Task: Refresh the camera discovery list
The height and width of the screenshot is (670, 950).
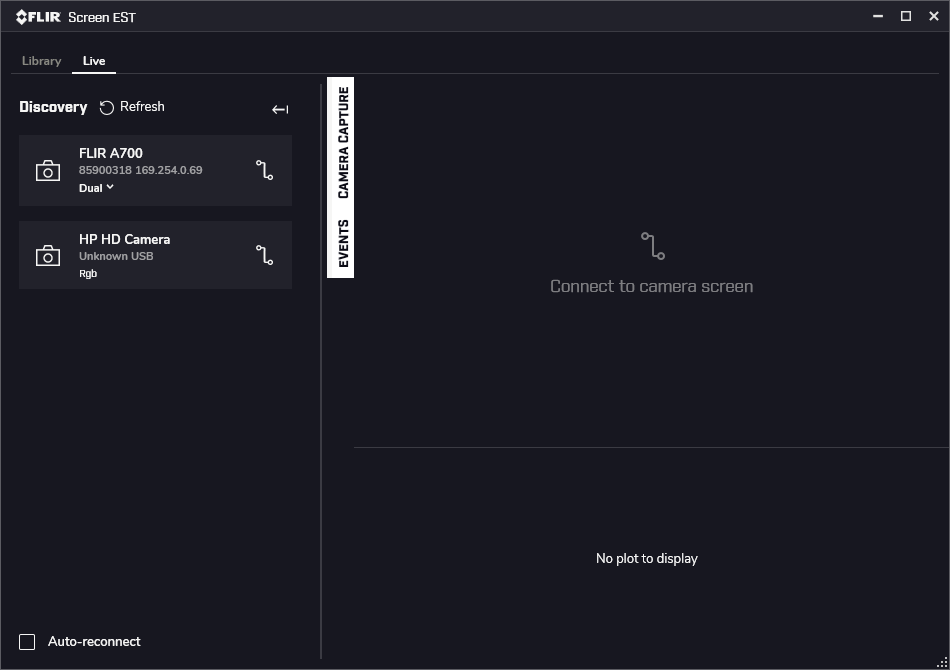Action: click(x=132, y=107)
